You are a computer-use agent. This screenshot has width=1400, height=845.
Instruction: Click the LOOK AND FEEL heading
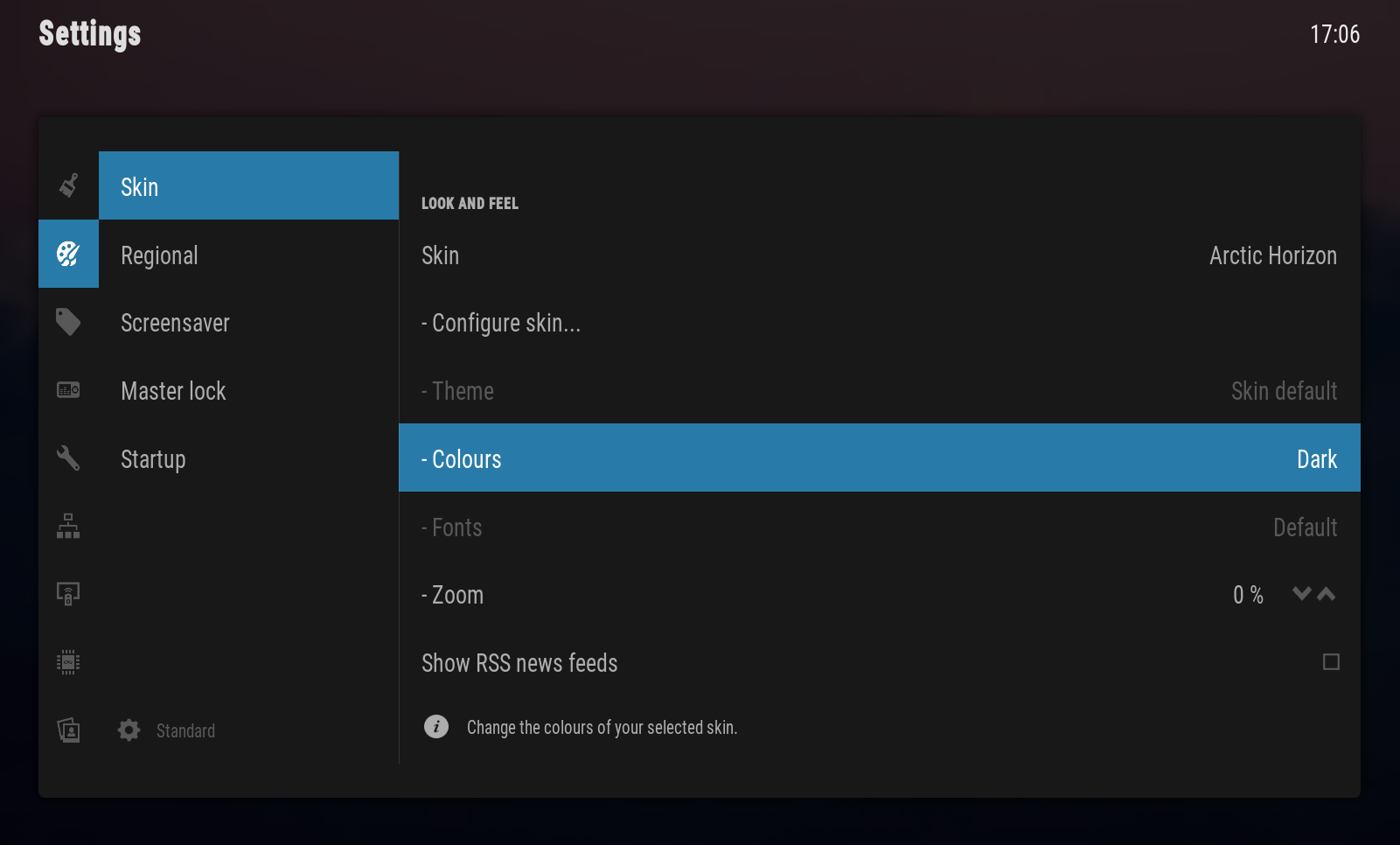point(470,203)
